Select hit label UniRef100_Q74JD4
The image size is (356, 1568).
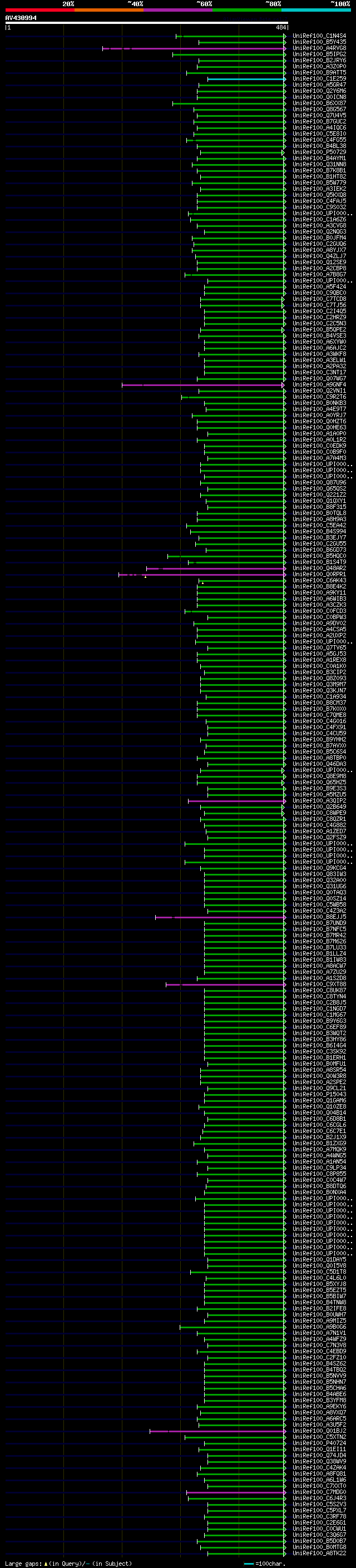pyautogui.click(x=319, y=1456)
